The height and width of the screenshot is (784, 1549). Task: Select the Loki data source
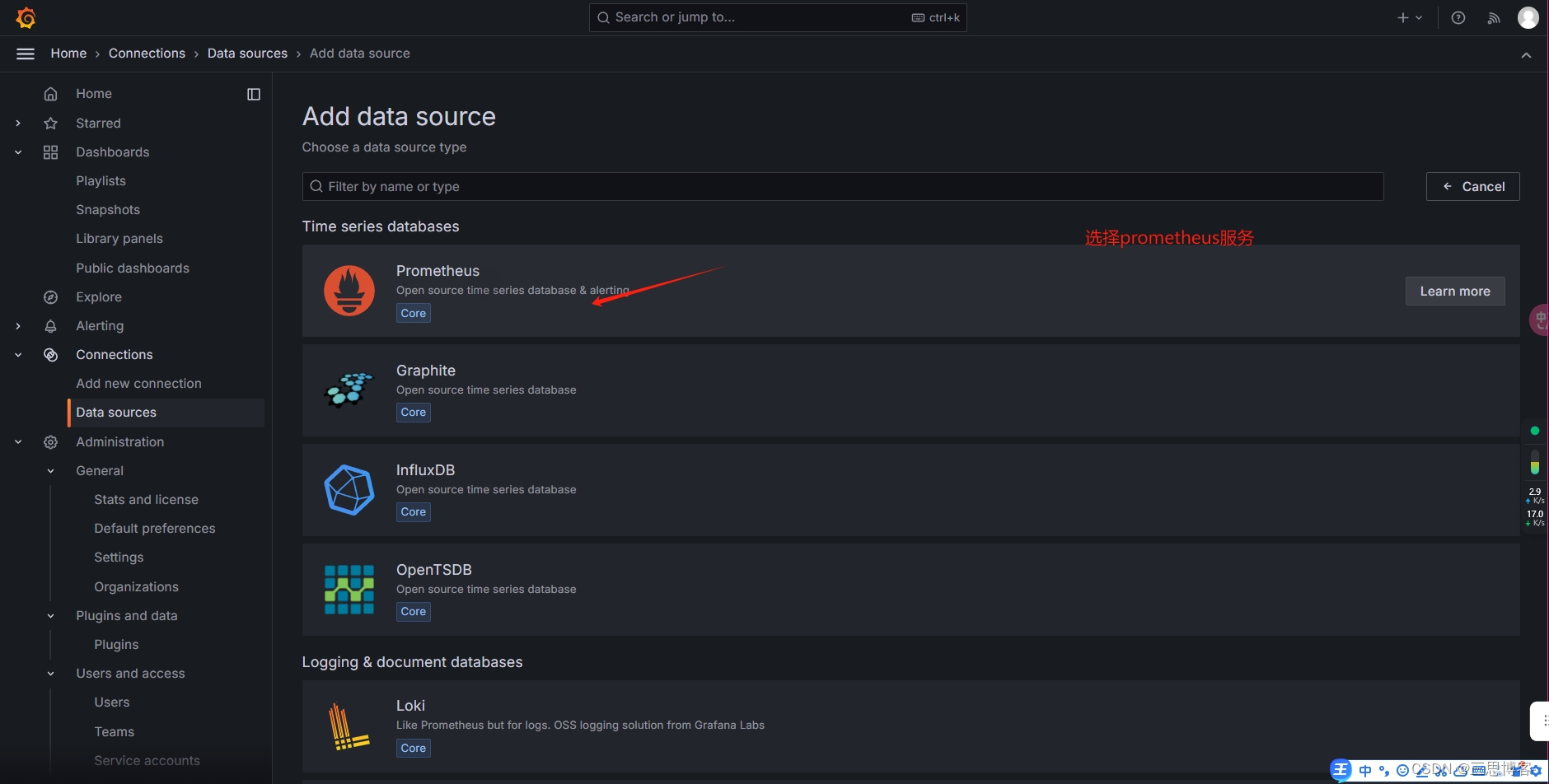pos(910,726)
